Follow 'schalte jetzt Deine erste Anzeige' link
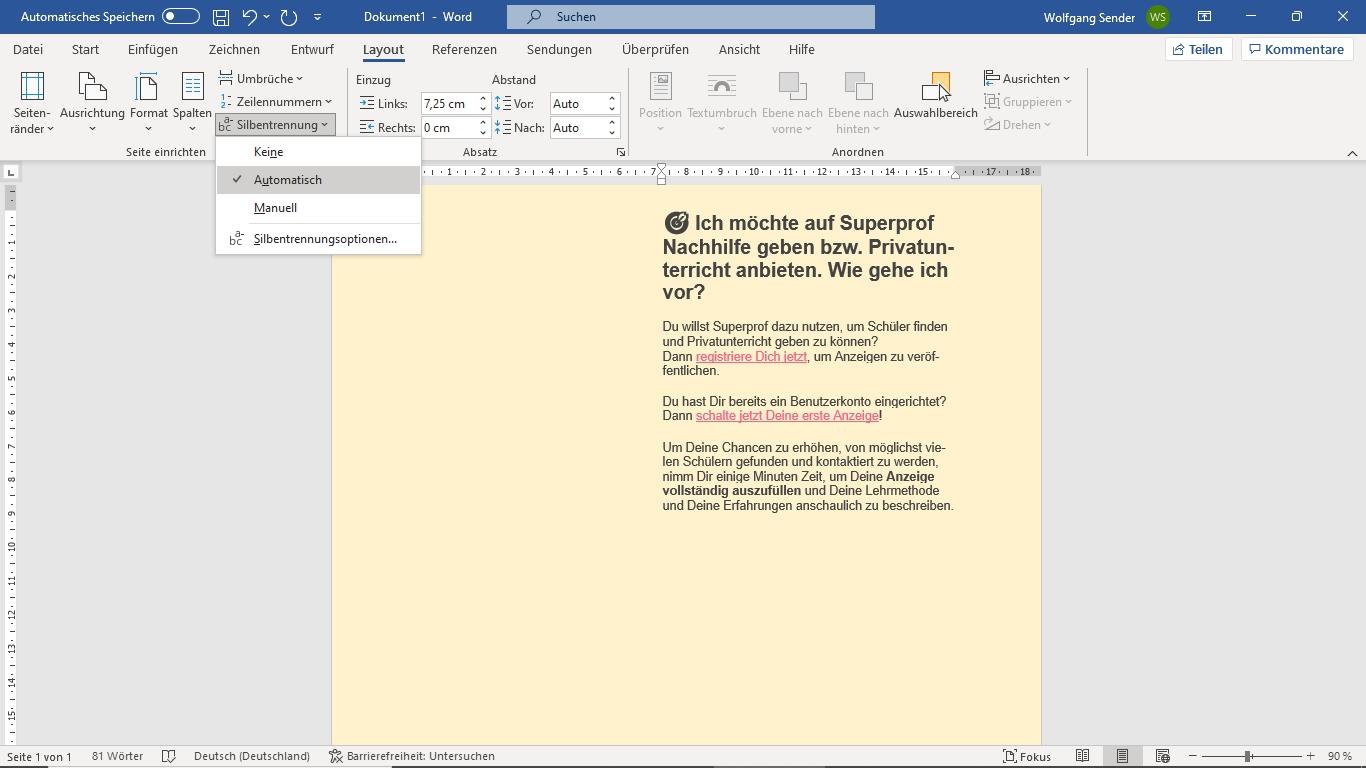This screenshot has height=768, width=1366. point(787,416)
